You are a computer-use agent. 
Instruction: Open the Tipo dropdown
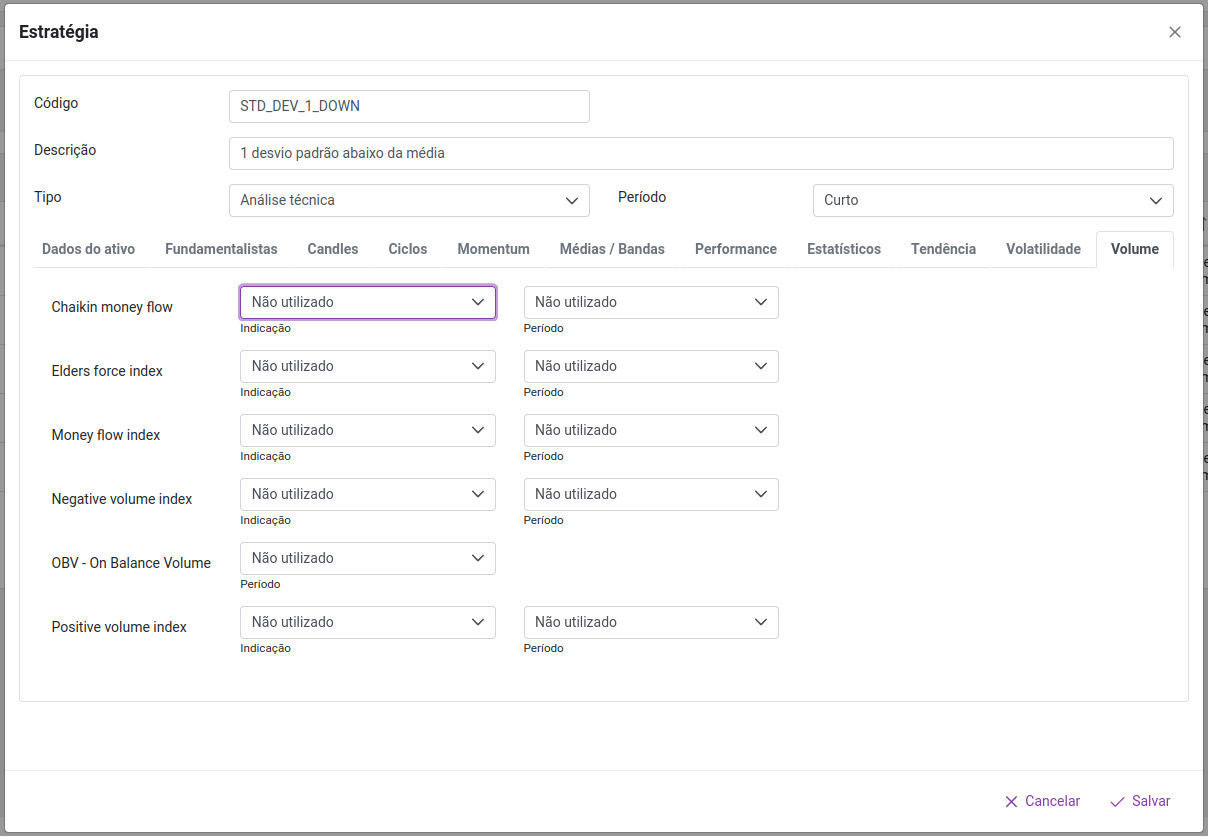409,200
